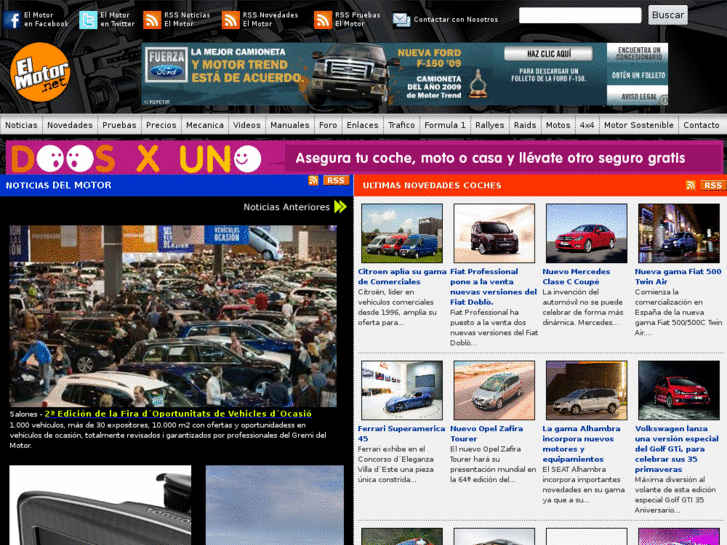The width and height of the screenshot is (727, 545).
Task: Open the Novedades menu item
Action: coord(70,125)
